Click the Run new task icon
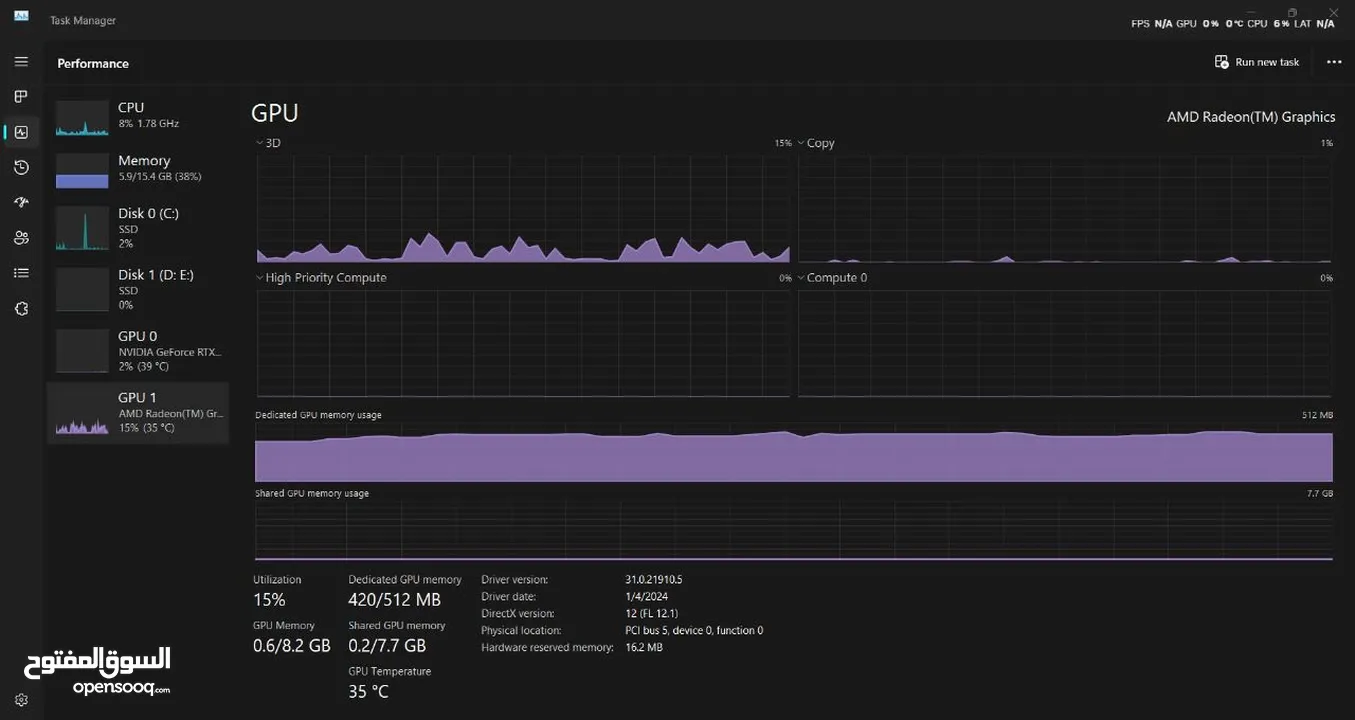This screenshot has height=720, width=1355. [x=1221, y=62]
